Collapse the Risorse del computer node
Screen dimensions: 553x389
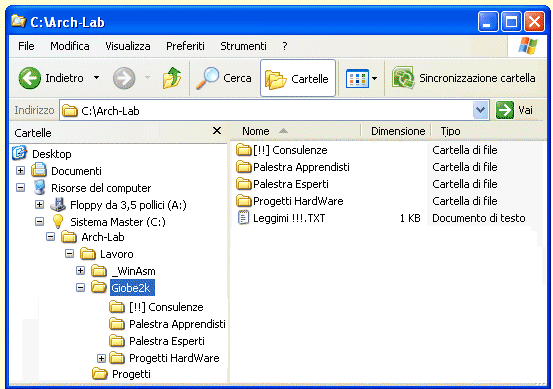click(20, 188)
